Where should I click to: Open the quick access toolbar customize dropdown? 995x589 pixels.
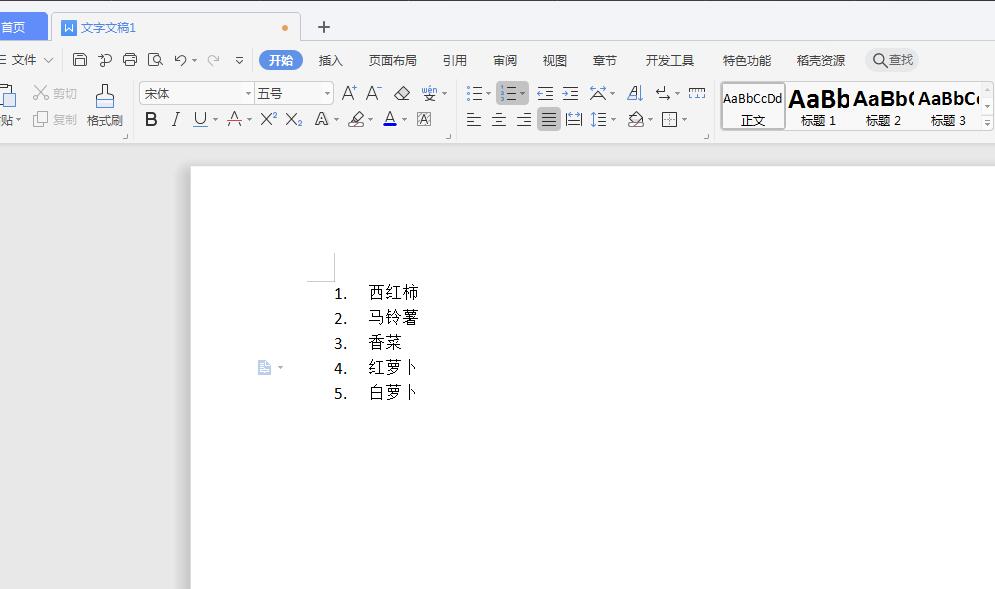[x=239, y=60]
